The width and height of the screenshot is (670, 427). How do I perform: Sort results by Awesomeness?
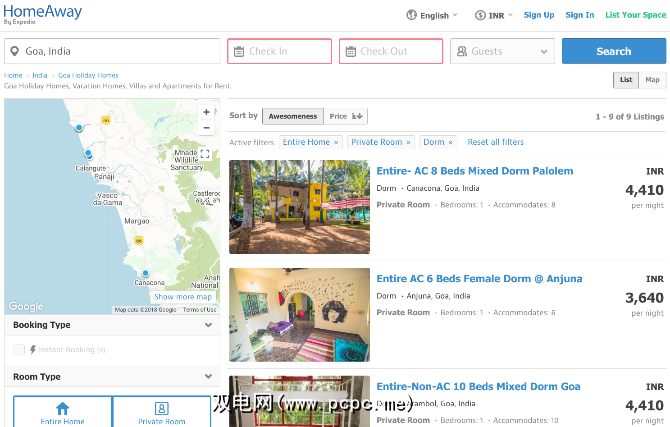coord(293,116)
